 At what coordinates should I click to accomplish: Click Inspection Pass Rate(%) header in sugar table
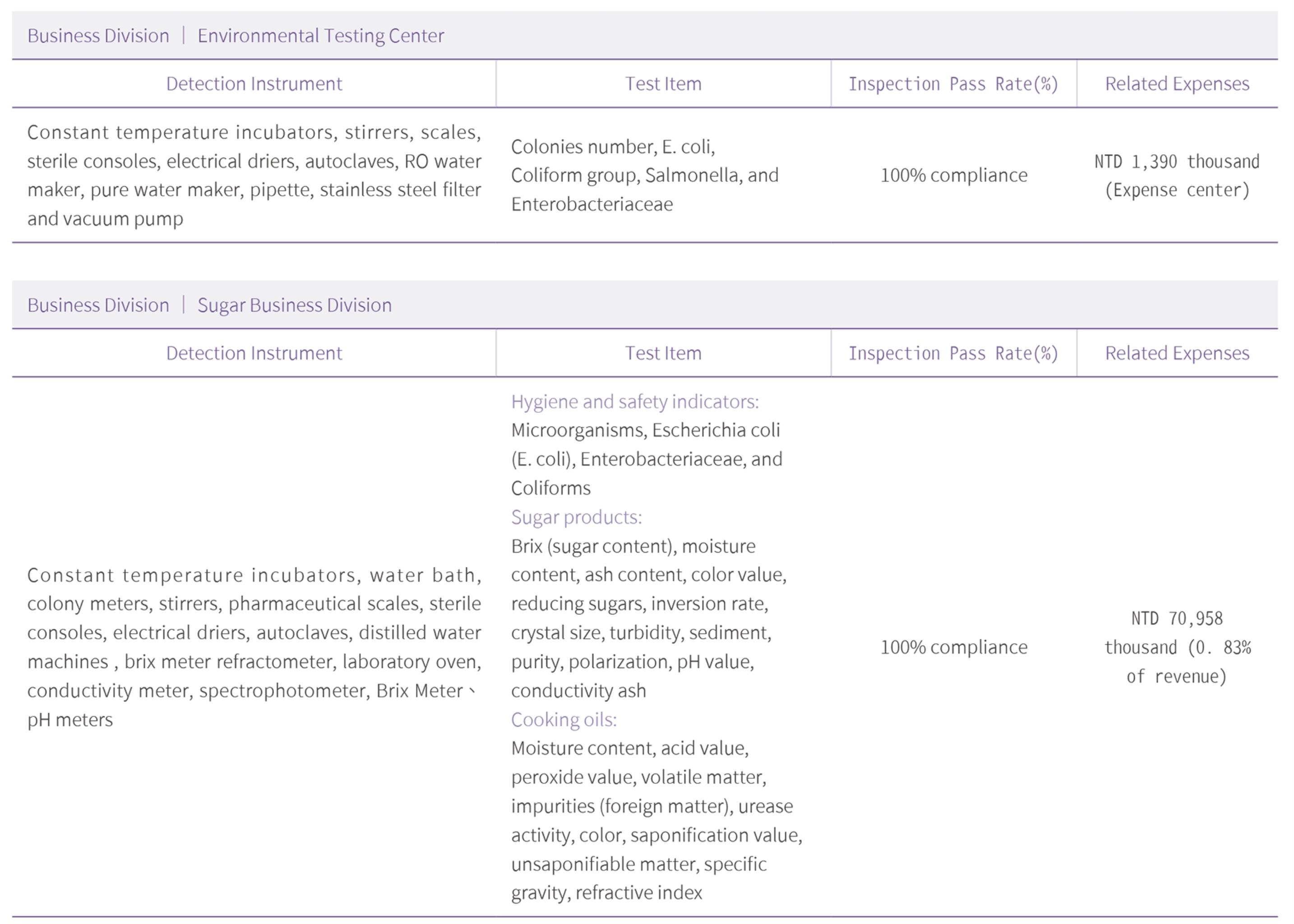[953, 353]
